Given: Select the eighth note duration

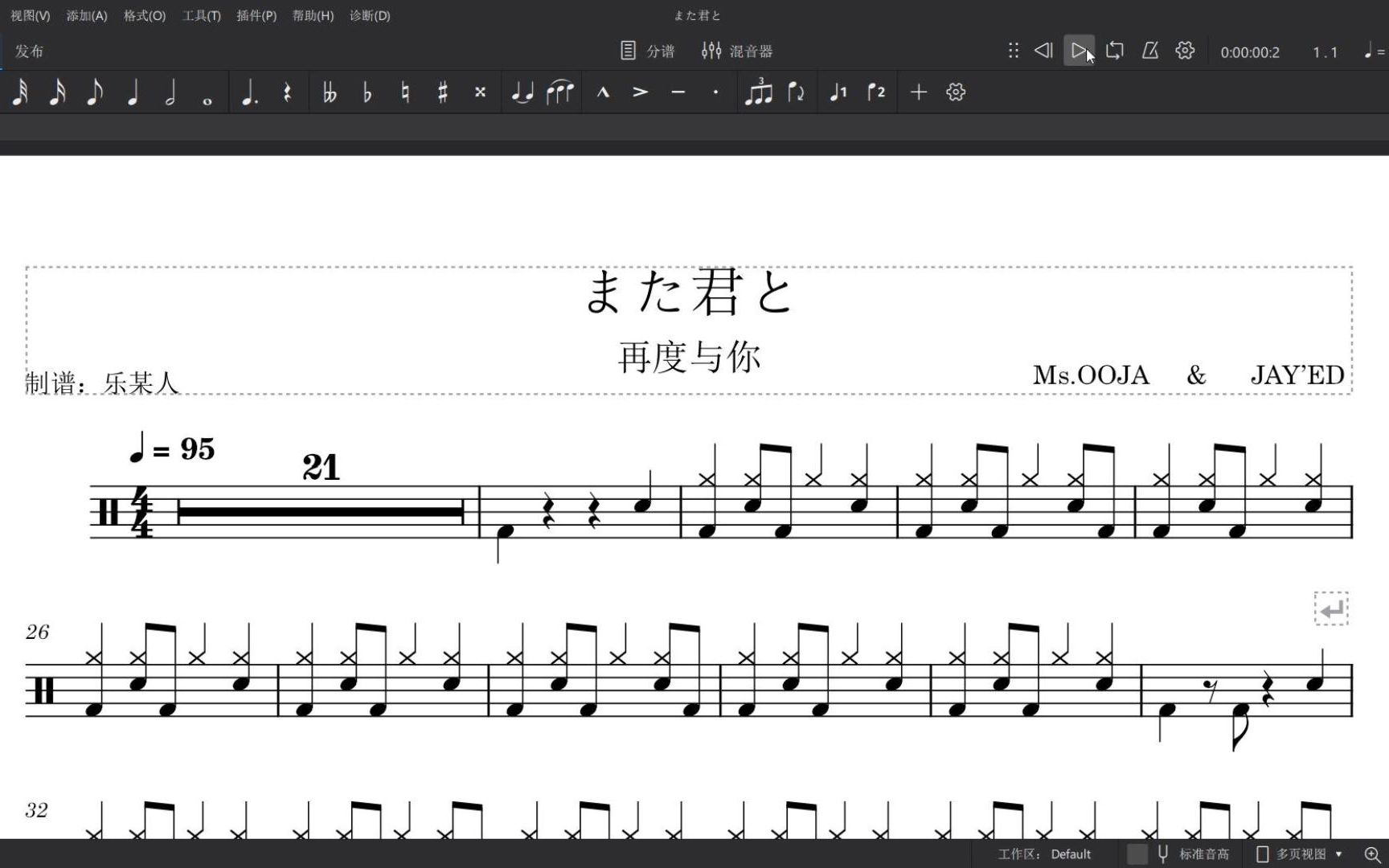Looking at the screenshot, I should 95,92.
